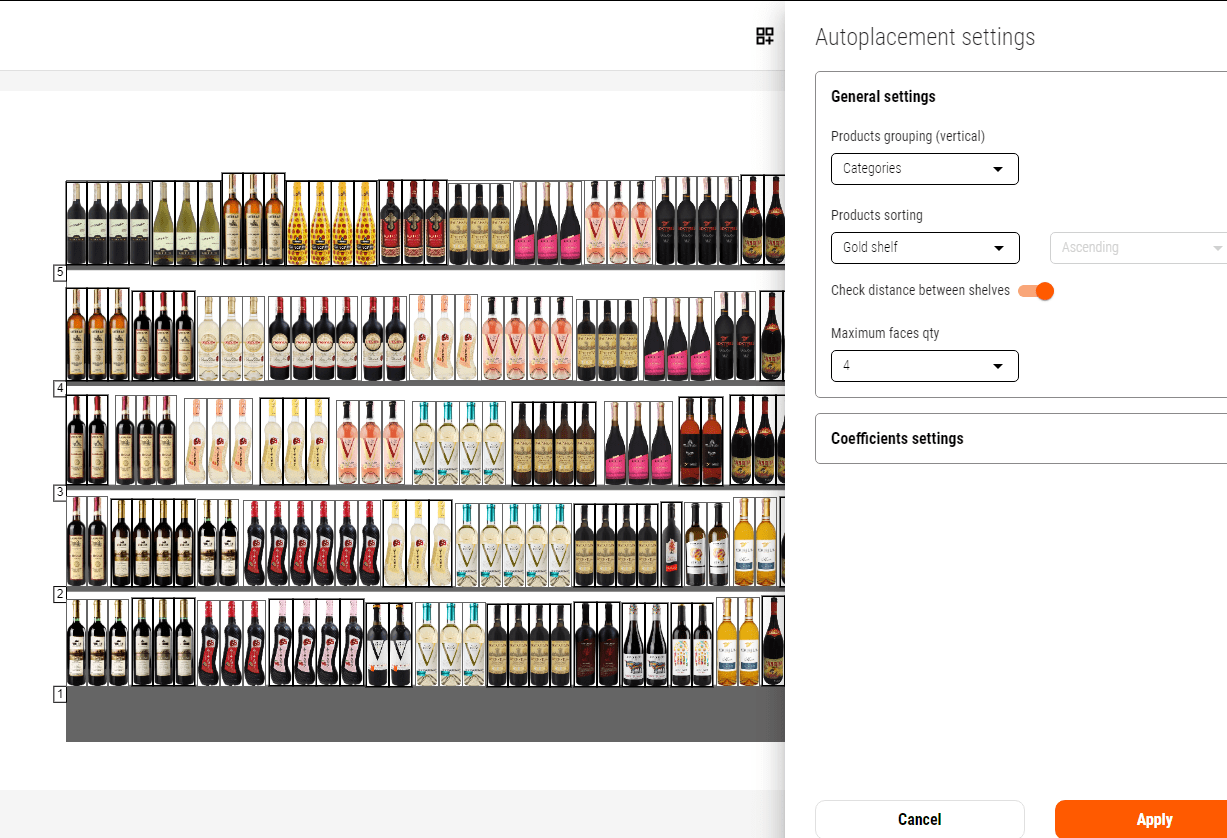
Task: Open the Ascending sort order dropdown
Action: point(1138,248)
